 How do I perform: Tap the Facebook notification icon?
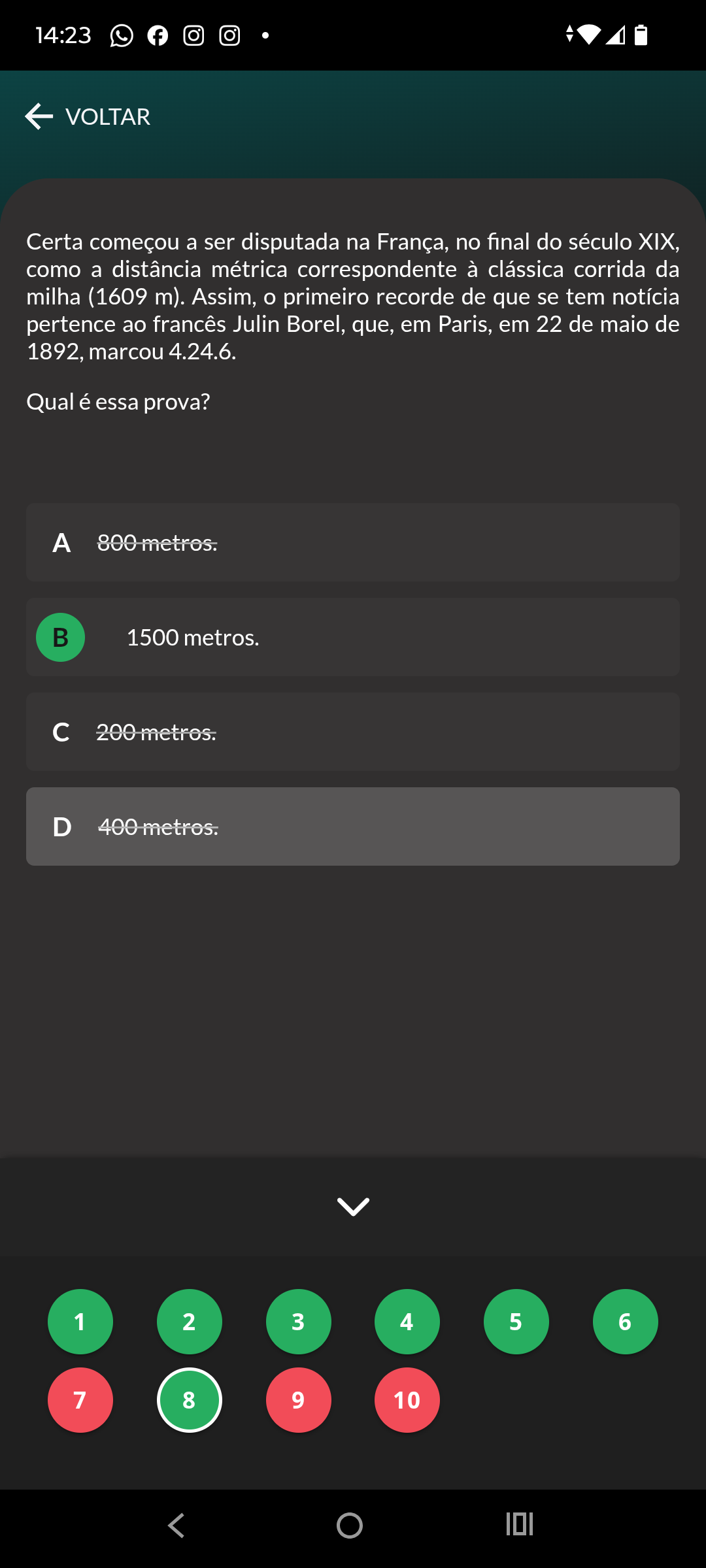coord(158,35)
